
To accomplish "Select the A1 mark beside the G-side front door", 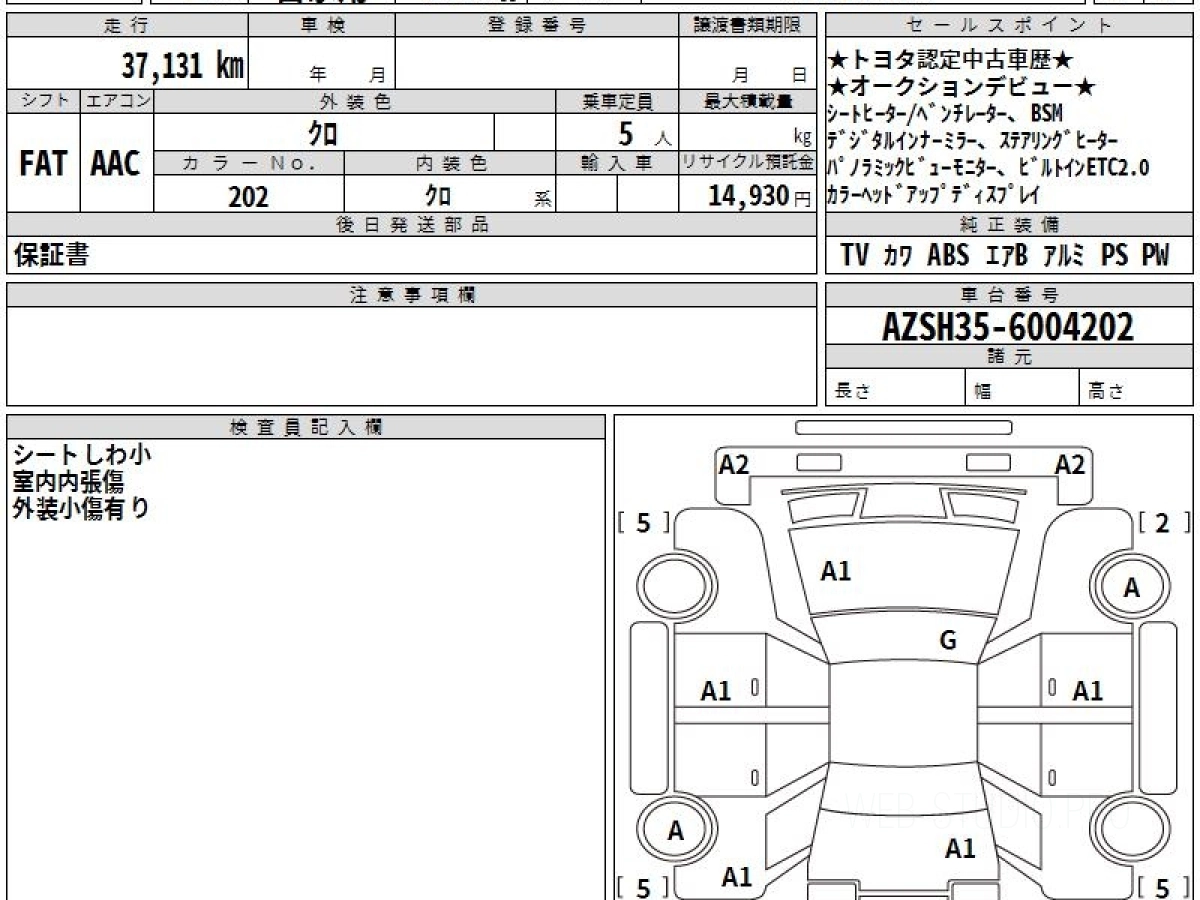I will coord(1087,690).
